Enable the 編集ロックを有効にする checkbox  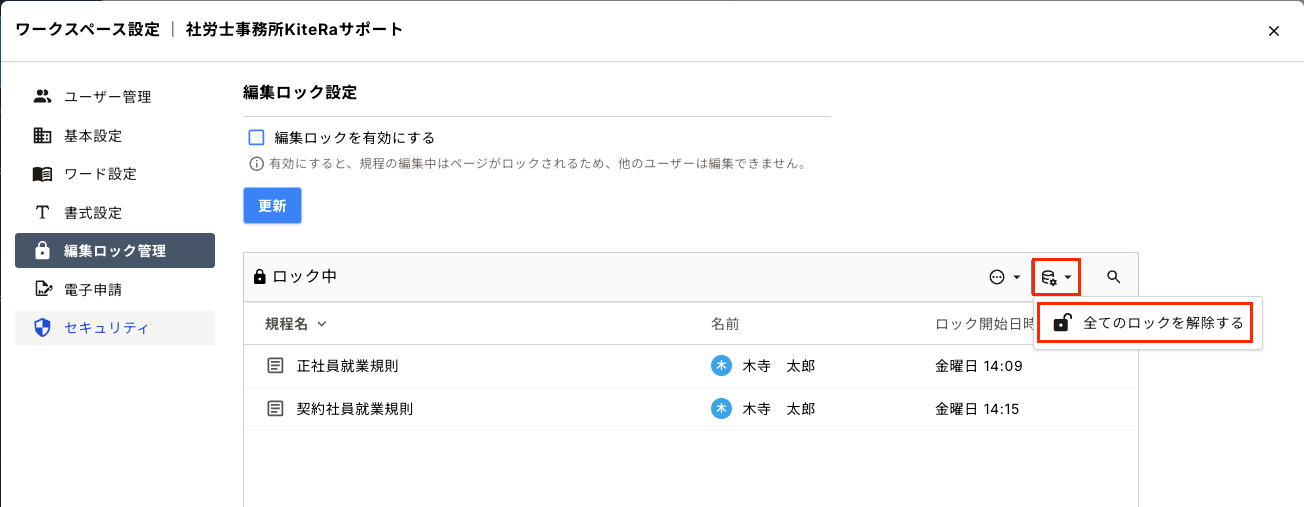(x=256, y=138)
